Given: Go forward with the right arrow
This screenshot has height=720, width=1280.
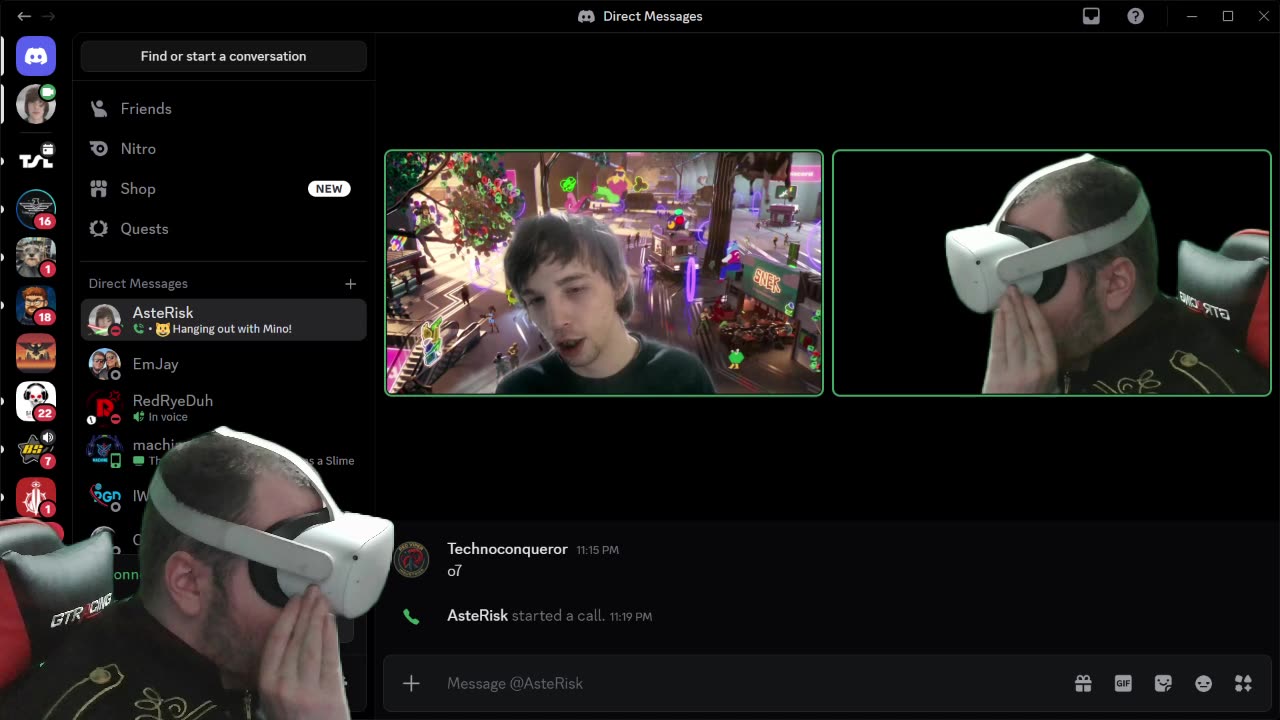Looking at the screenshot, I should (x=48, y=16).
